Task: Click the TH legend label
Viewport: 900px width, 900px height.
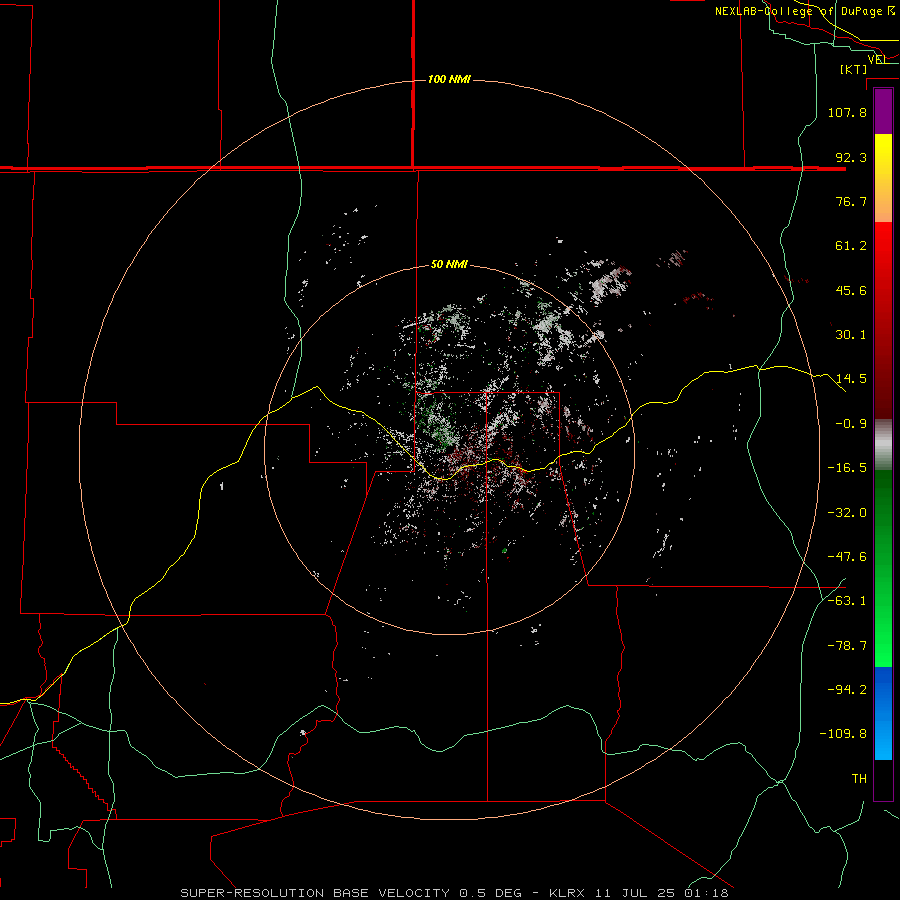Action: [859, 779]
